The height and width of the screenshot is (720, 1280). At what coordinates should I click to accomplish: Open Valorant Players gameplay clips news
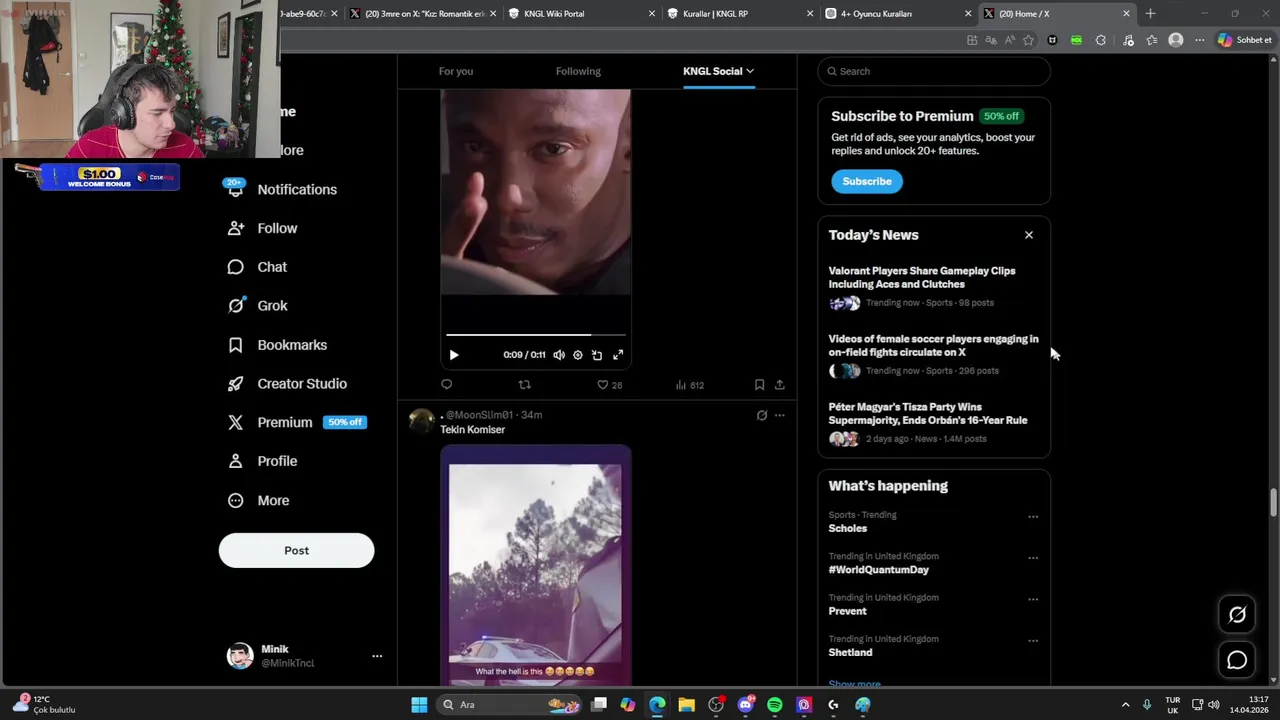tap(934, 287)
